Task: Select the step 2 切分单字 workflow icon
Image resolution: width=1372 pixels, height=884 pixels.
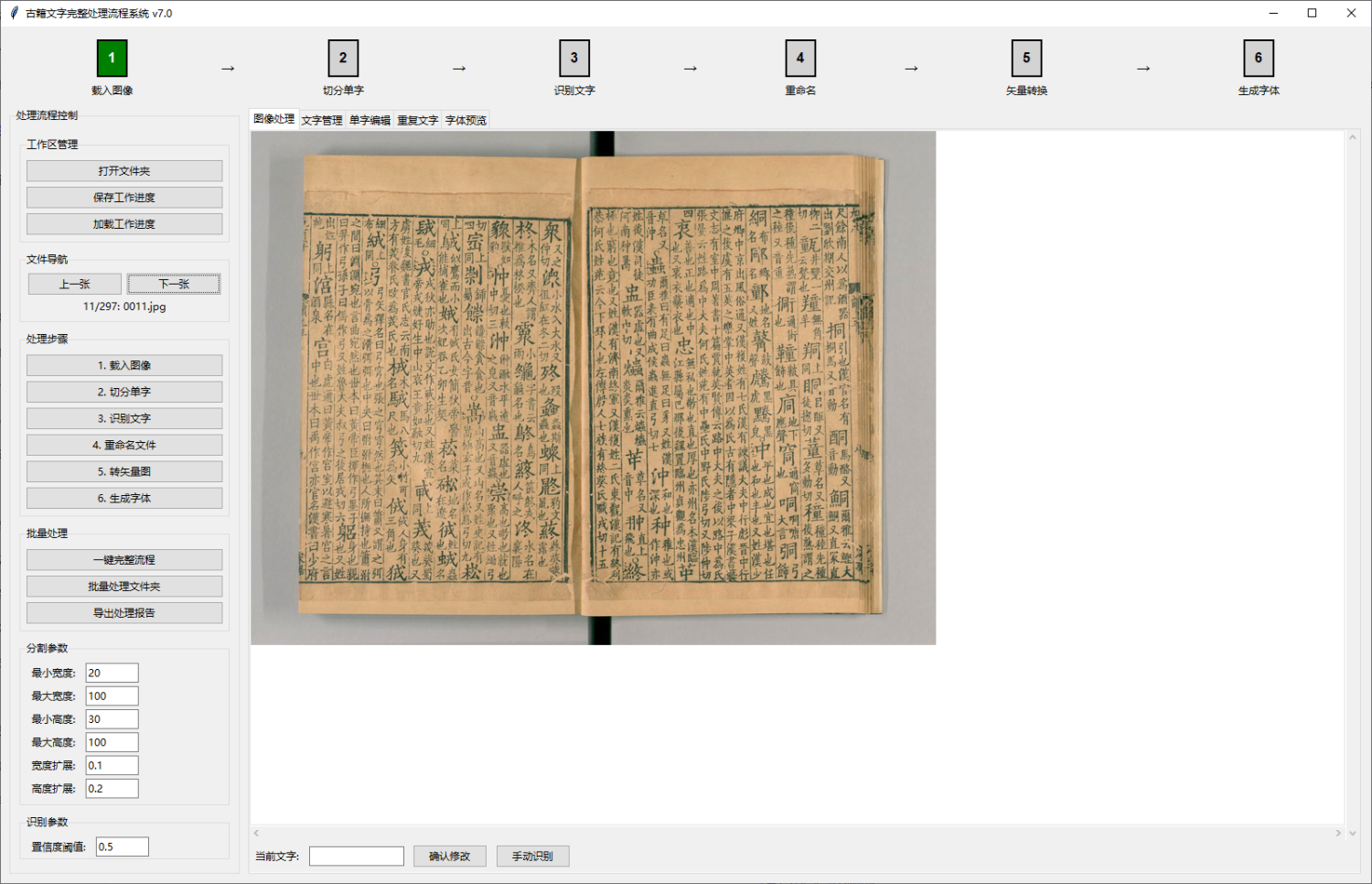Action: [343, 57]
